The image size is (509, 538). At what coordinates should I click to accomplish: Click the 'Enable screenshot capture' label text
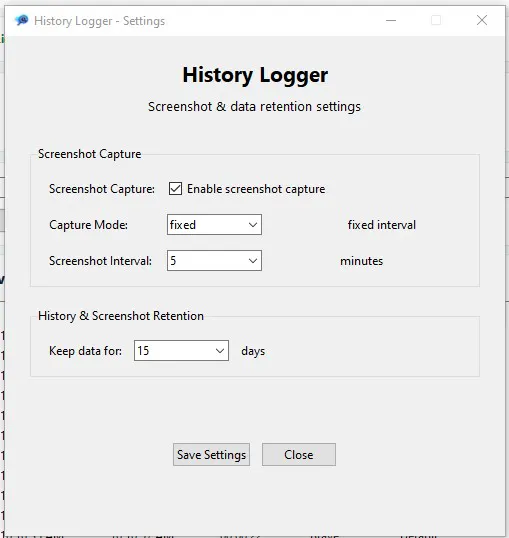point(256,189)
